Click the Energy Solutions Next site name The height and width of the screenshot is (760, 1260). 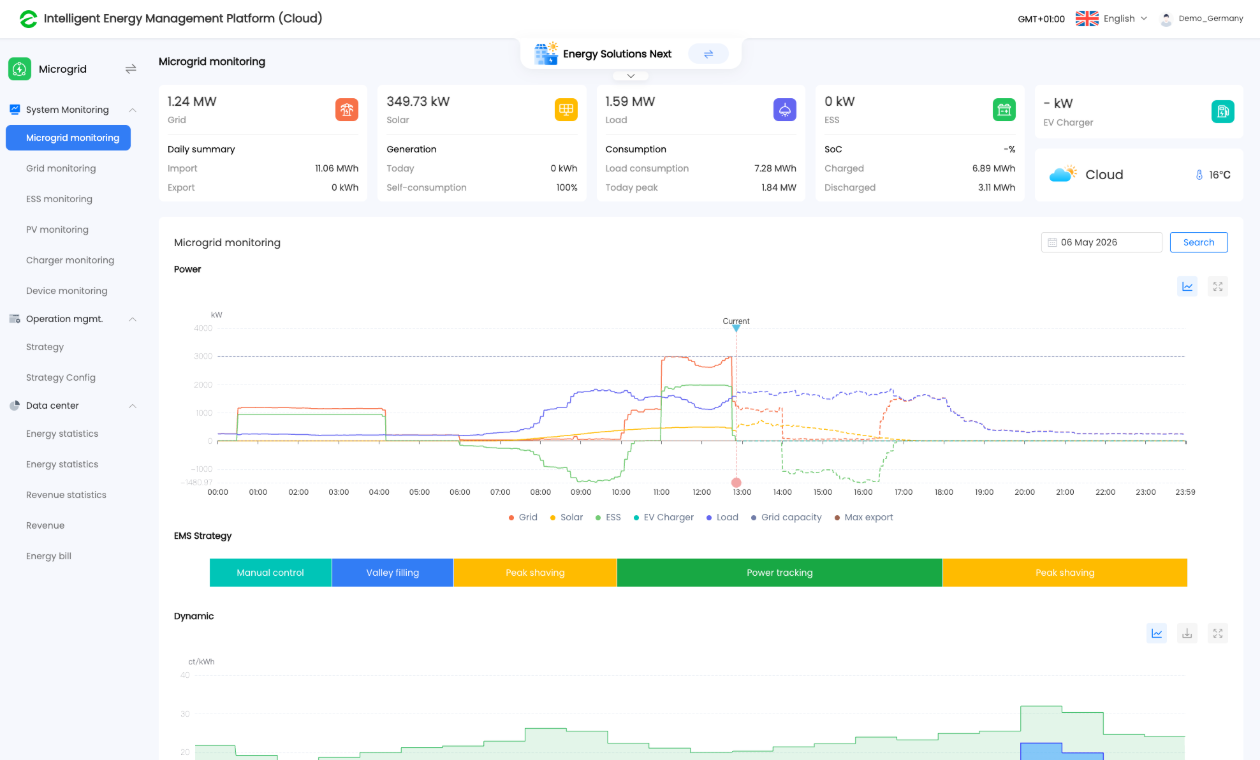617,54
